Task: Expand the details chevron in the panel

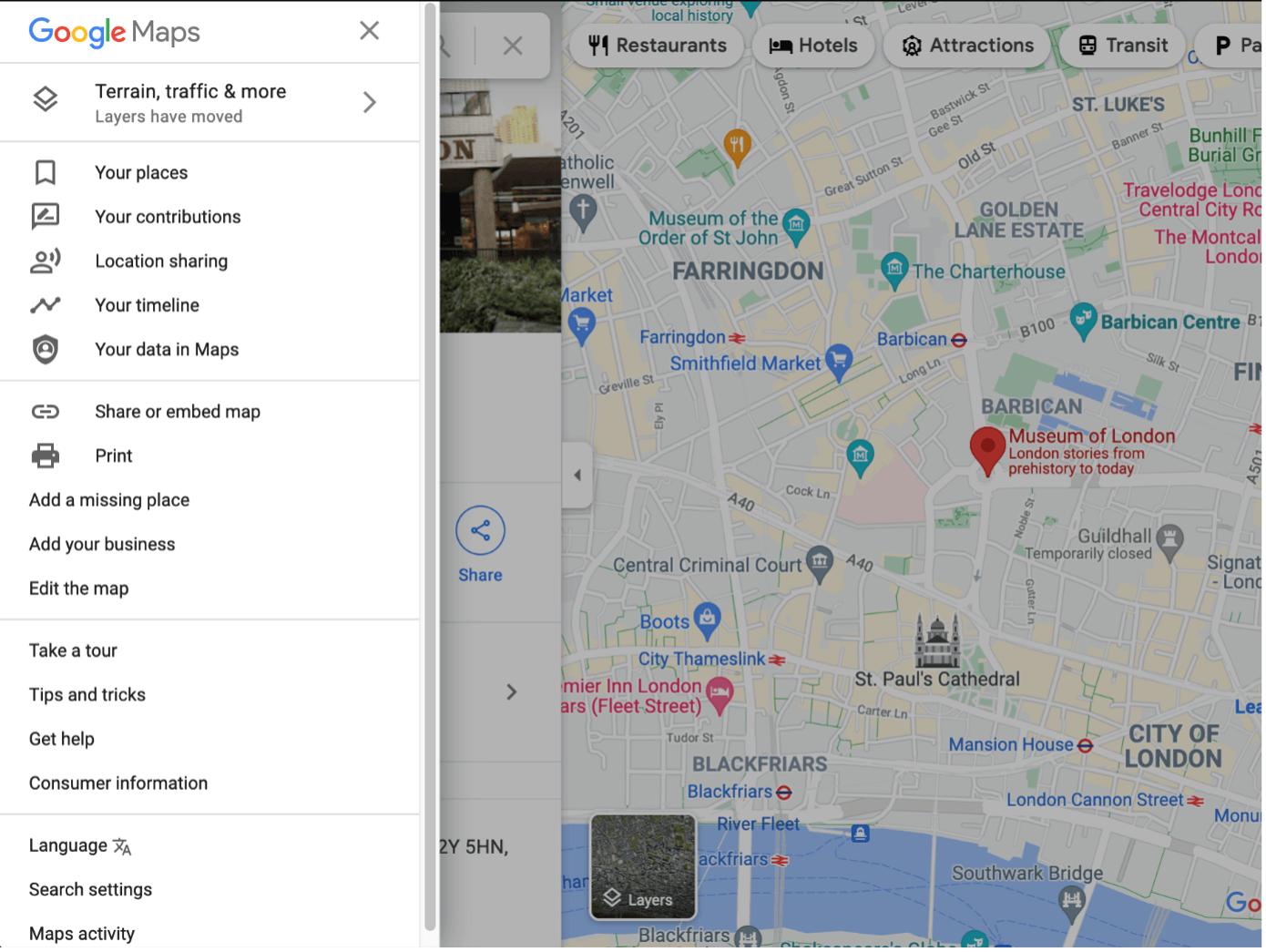Action: [x=512, y=691]
